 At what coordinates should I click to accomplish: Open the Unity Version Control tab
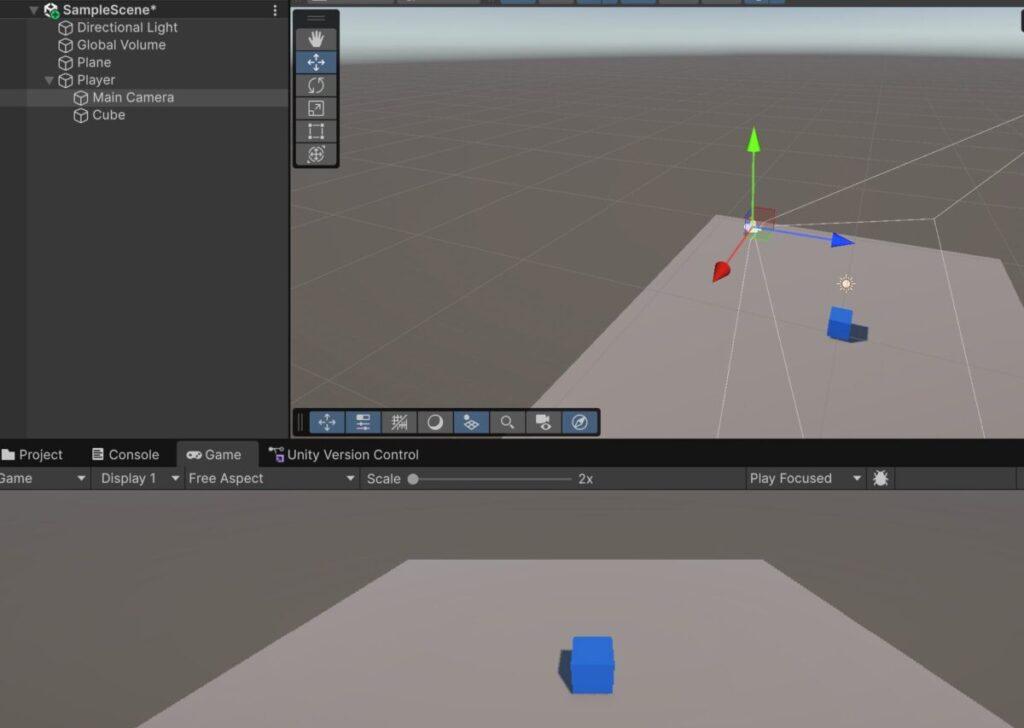[343, 455]
